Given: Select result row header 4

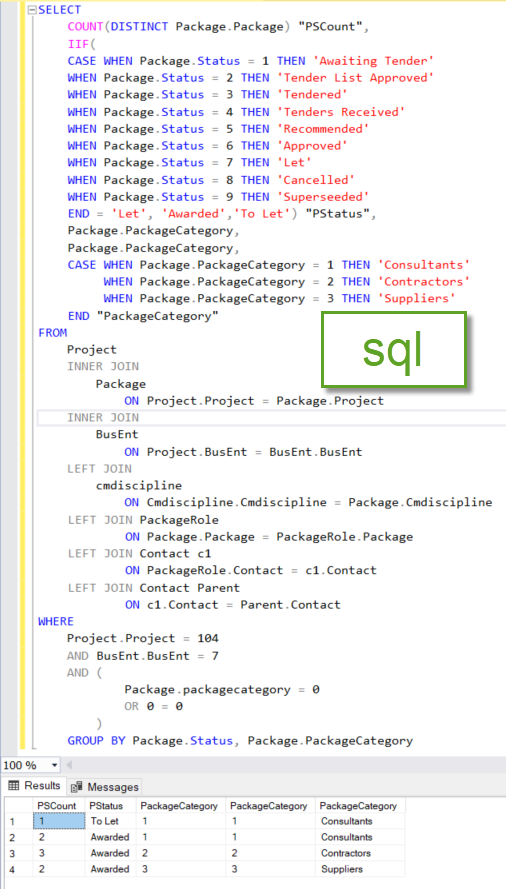Looking at the screenshot, I should [19, 869].
